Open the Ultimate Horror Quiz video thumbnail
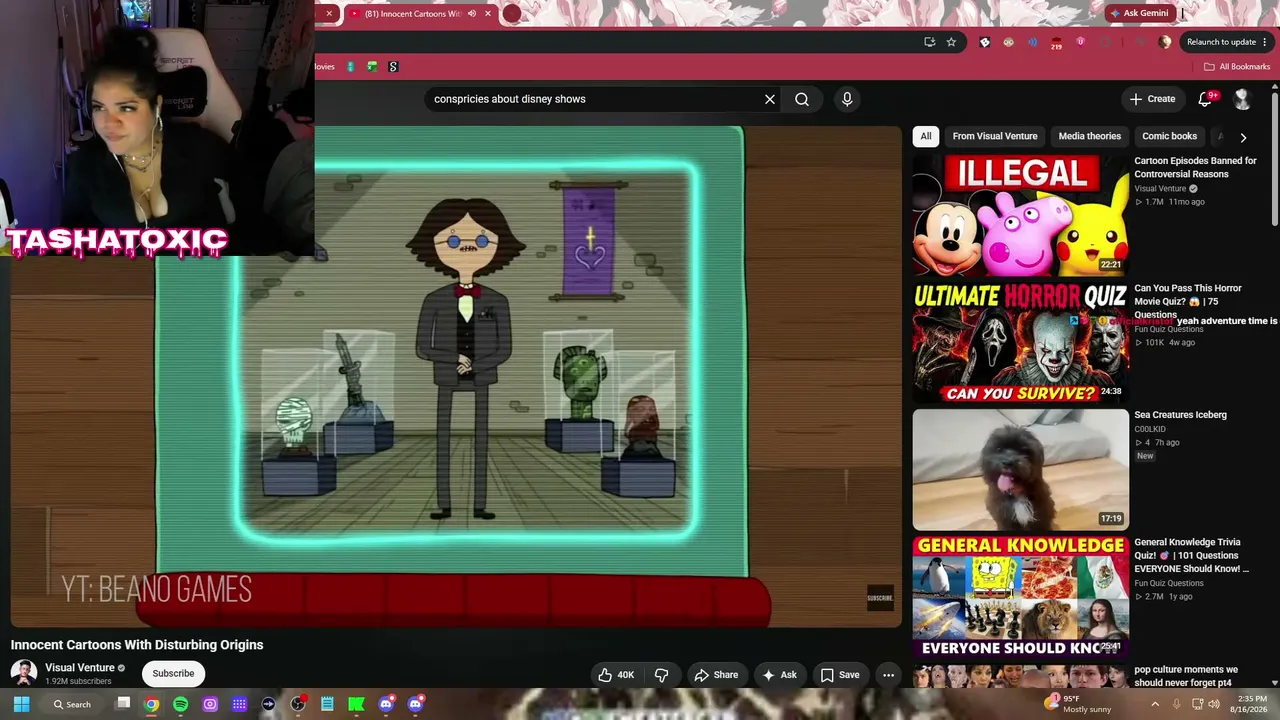The width and height of the screenshot is (1280, 720). 1020,342
